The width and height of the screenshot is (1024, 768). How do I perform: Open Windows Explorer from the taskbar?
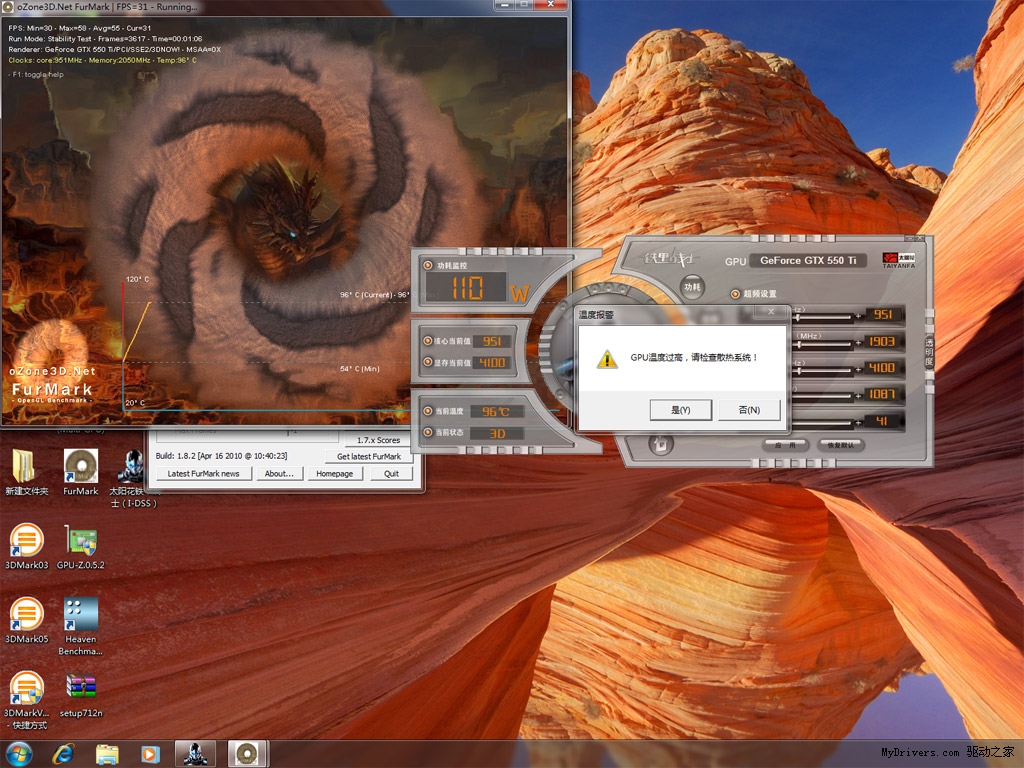(107, 754)
